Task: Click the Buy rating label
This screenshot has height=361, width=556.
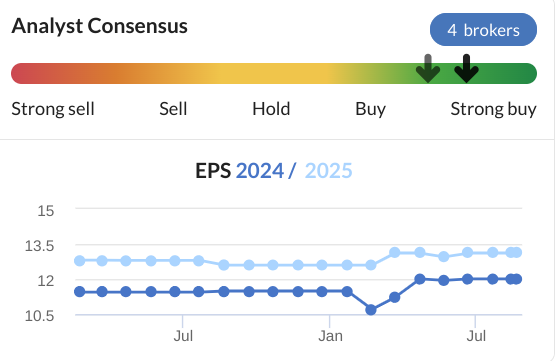Action: [371, 109]
